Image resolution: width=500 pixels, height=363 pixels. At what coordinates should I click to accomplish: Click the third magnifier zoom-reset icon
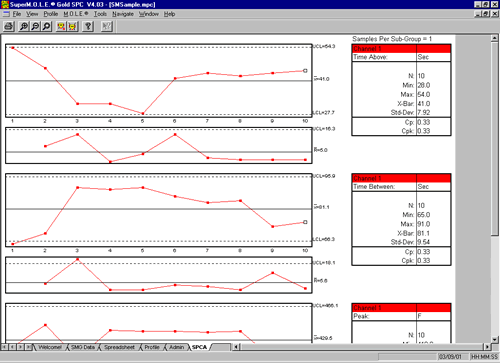[x=47, y=26]
